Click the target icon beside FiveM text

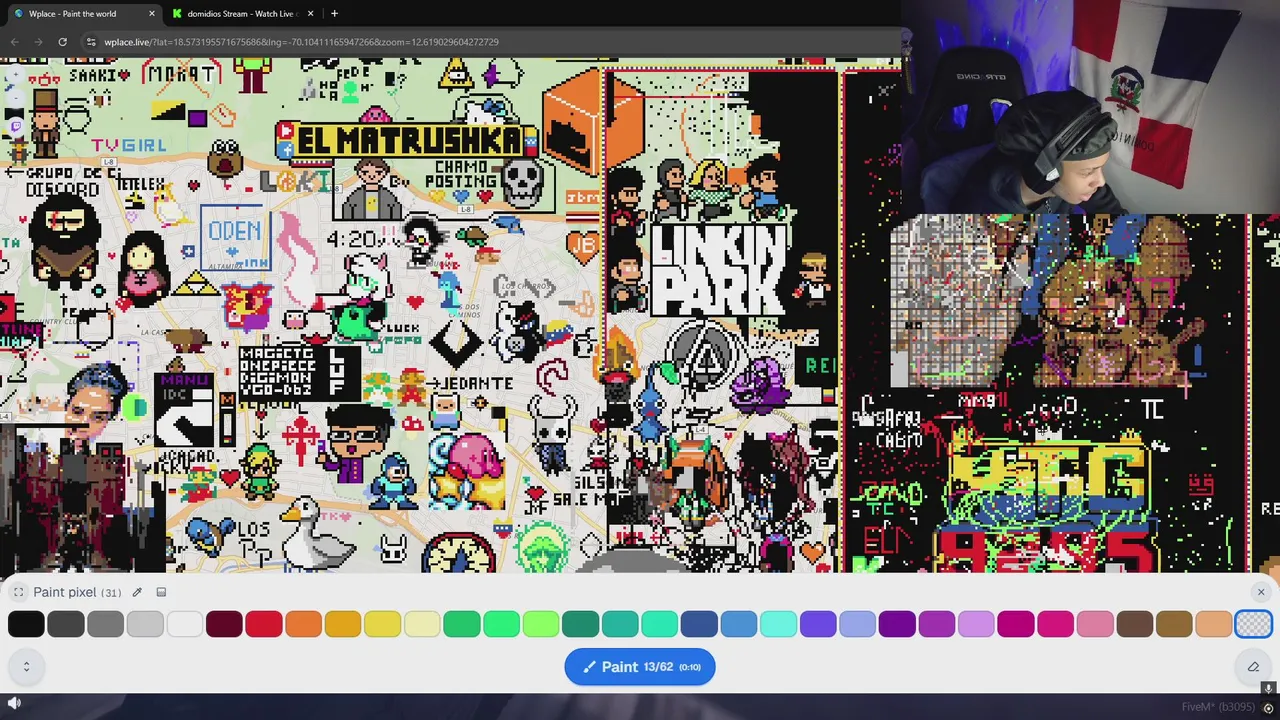point(1268,708)
